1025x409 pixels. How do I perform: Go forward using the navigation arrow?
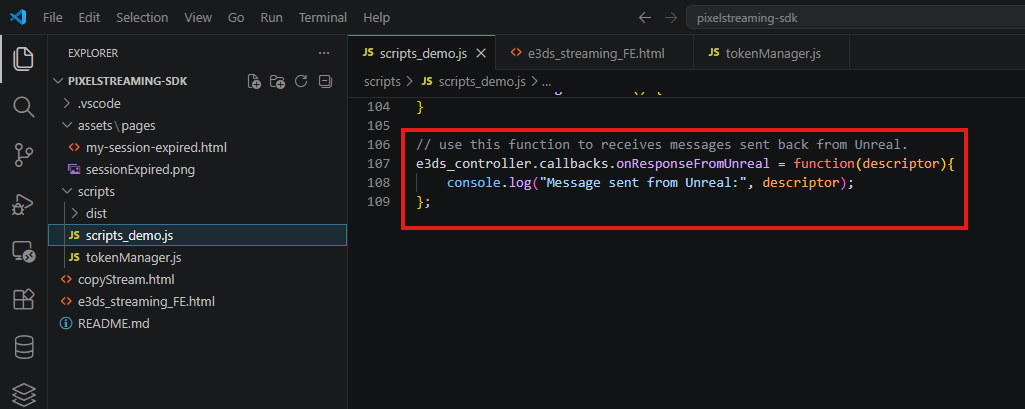[671, 18]
